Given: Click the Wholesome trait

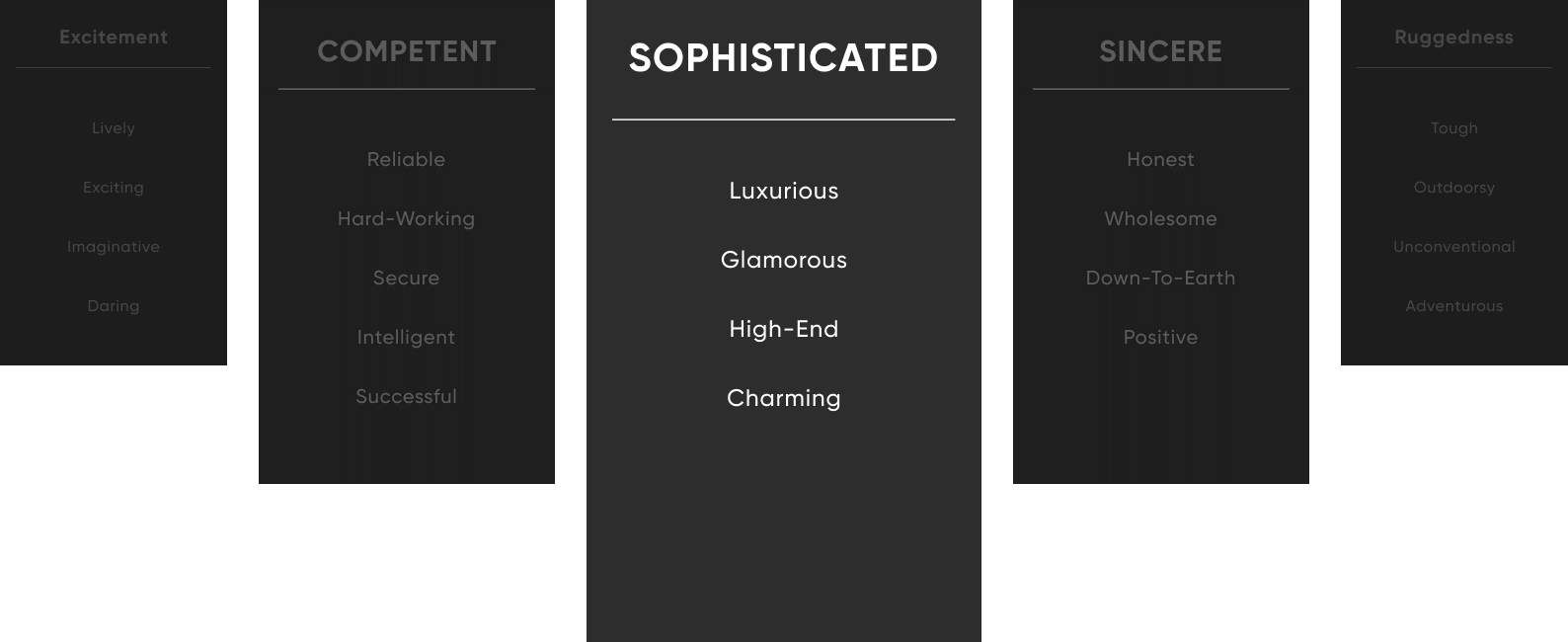Looking at the screenshot, I should point(1160,218).
